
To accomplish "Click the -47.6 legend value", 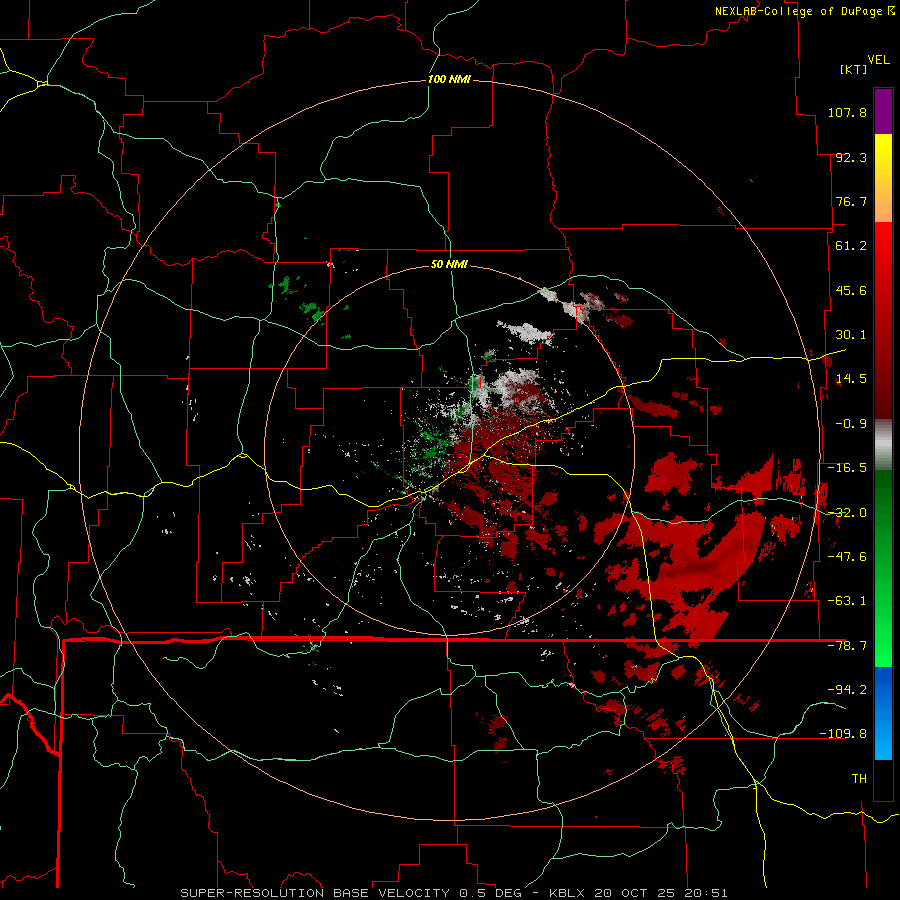I will click(847, 557).
